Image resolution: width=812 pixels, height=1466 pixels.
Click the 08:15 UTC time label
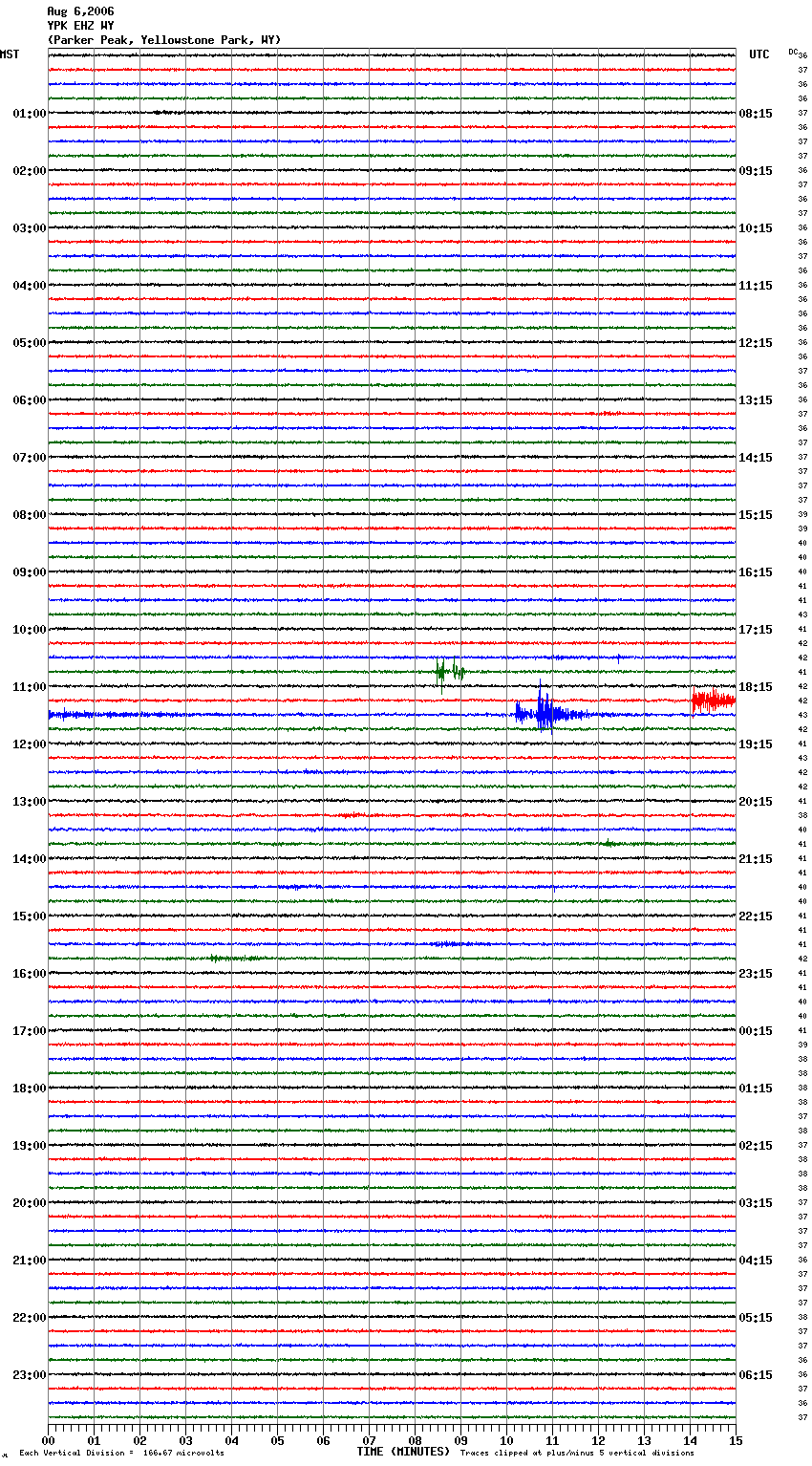point(756,114)
